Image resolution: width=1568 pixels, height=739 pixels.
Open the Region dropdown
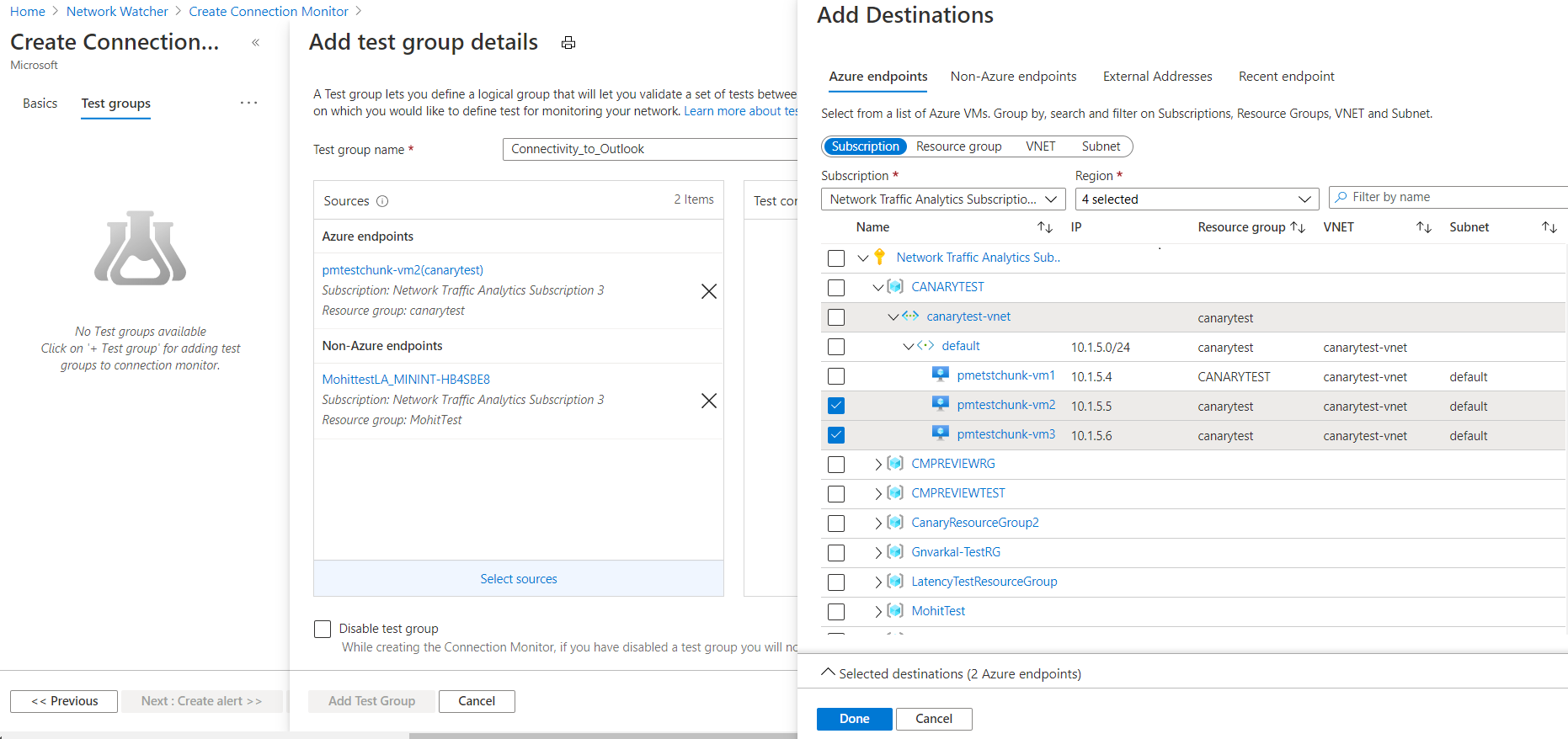pos(1196,199)
